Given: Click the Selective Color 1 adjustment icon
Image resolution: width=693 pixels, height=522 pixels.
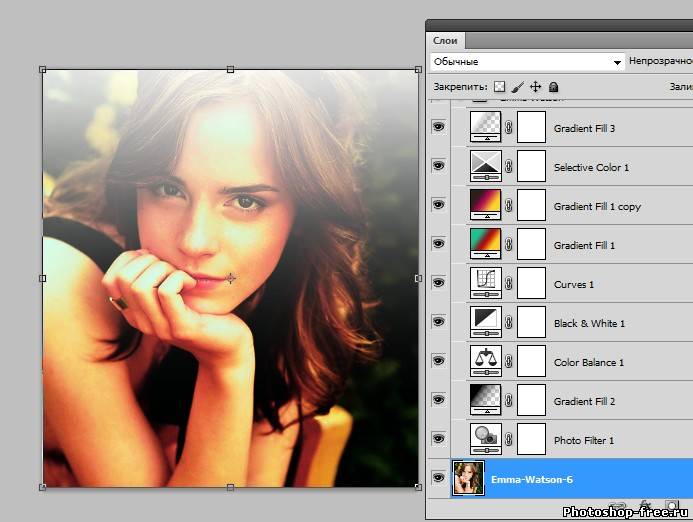Looking at the screenshot, I should (x=485, y=166).
